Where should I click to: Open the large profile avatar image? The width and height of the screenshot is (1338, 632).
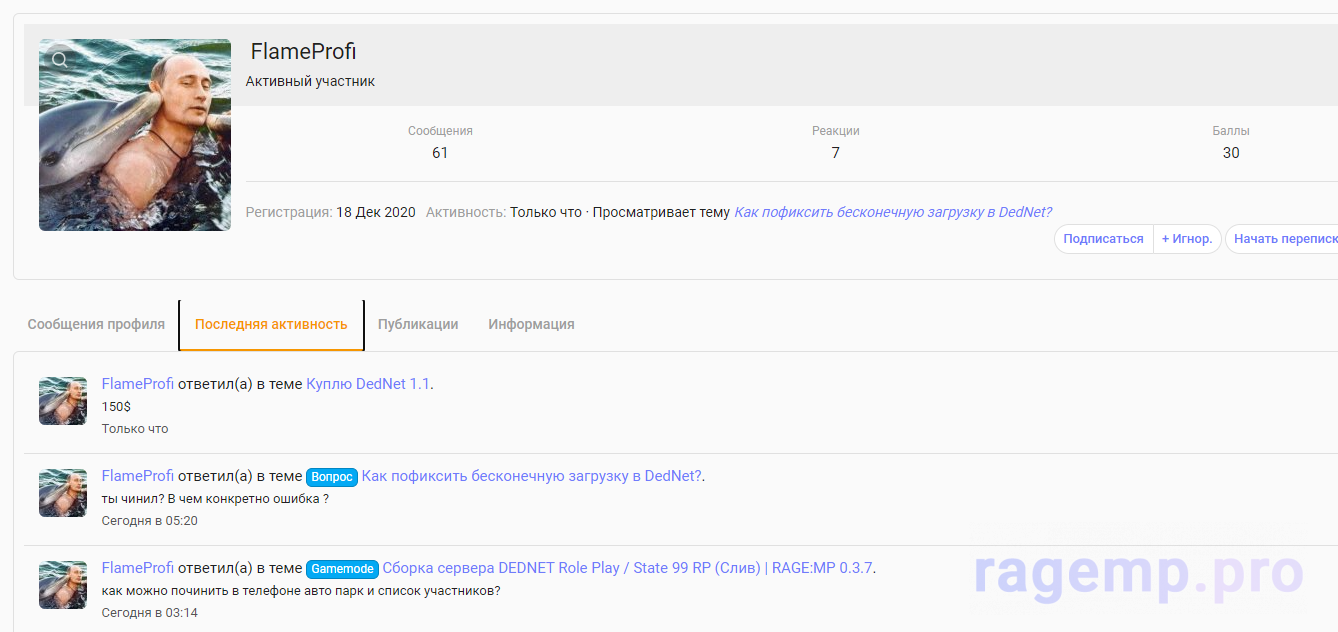tap(135, 135)
